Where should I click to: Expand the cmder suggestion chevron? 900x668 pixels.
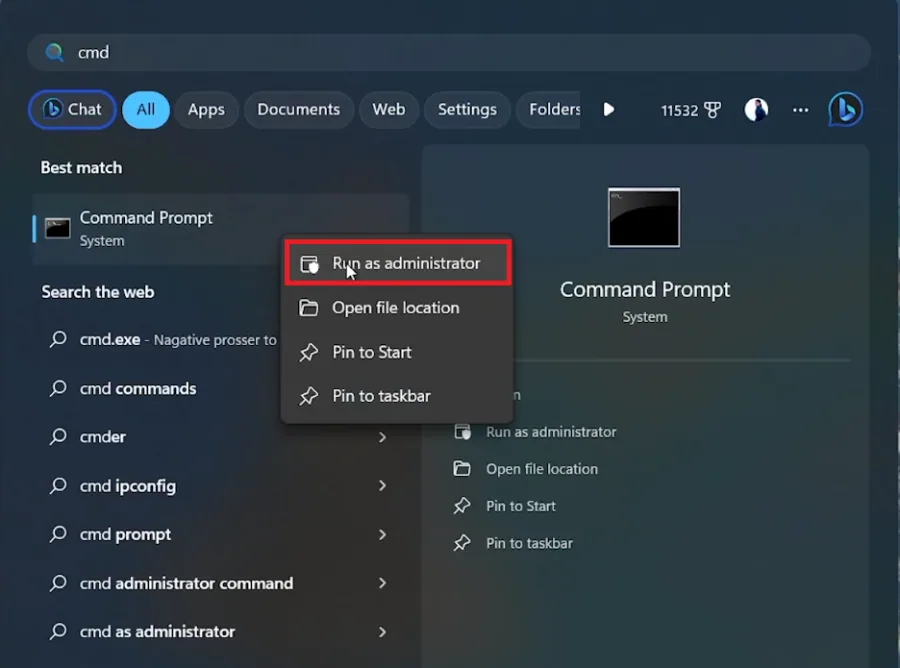382,437
